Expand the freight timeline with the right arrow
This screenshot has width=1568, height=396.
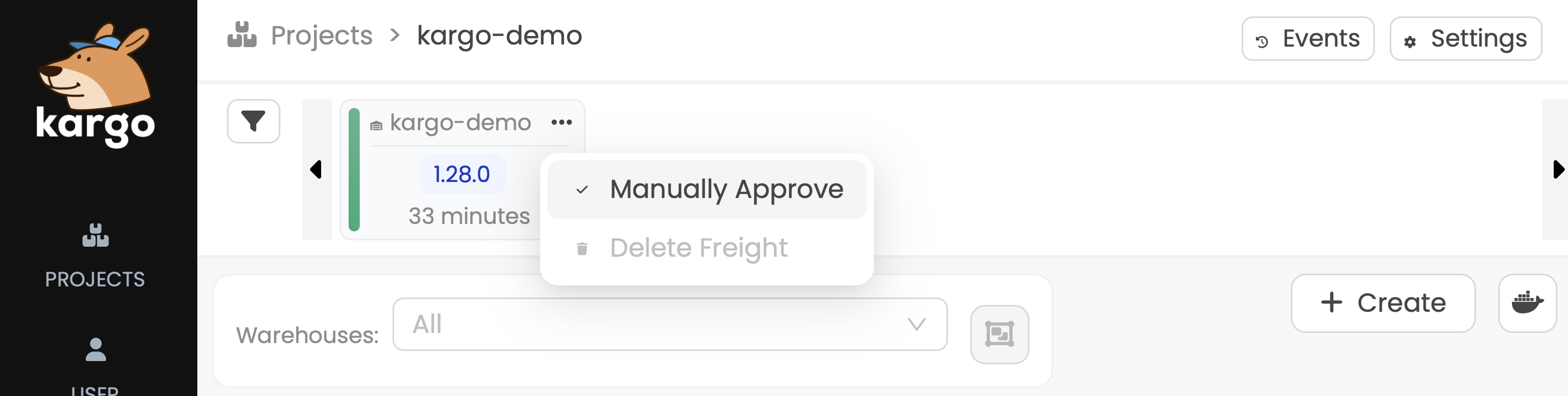[1558, 169]
